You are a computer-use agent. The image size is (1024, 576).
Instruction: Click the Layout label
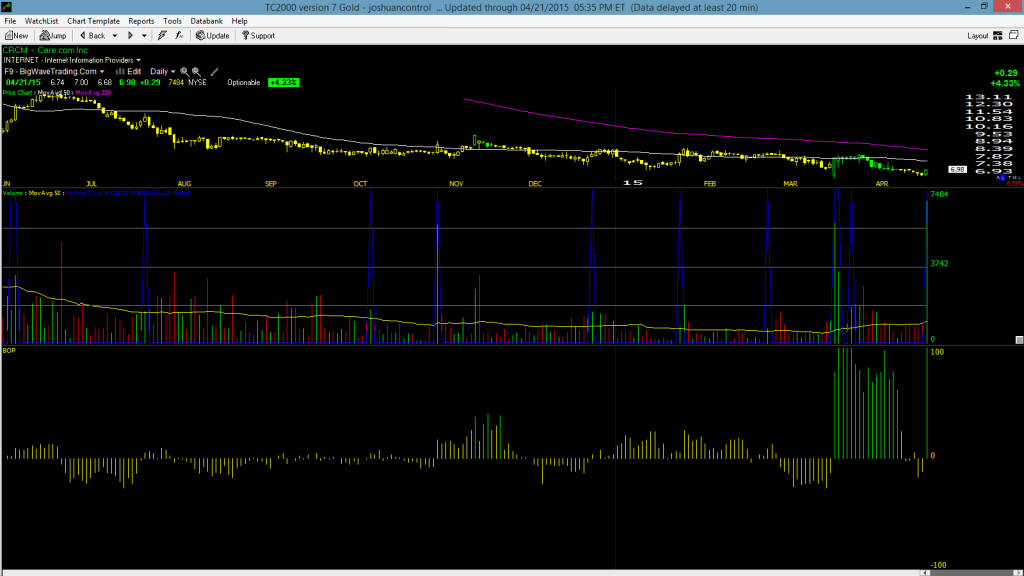coord(978,36)
